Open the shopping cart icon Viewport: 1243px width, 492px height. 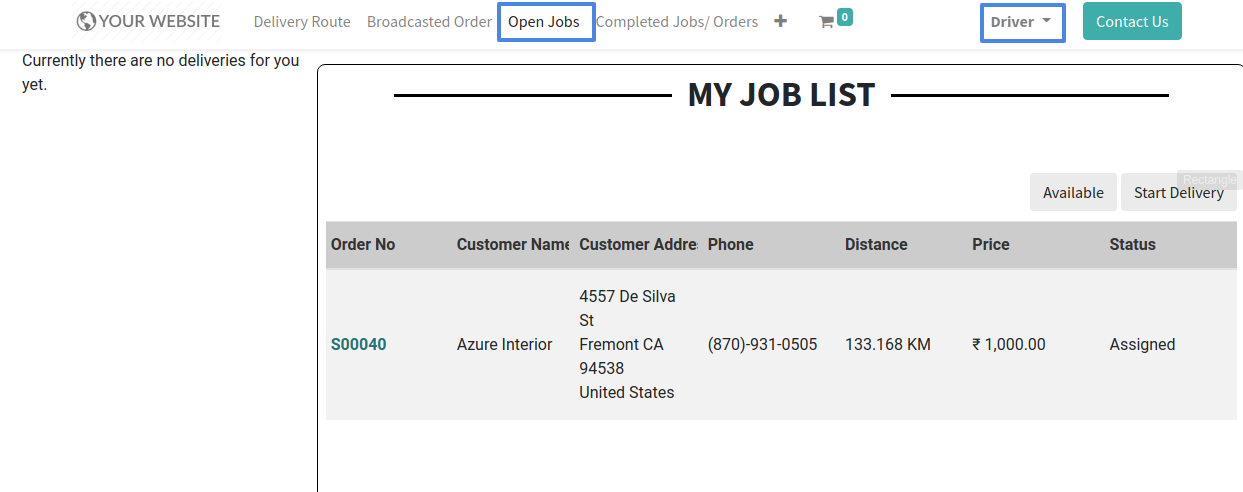826,22
